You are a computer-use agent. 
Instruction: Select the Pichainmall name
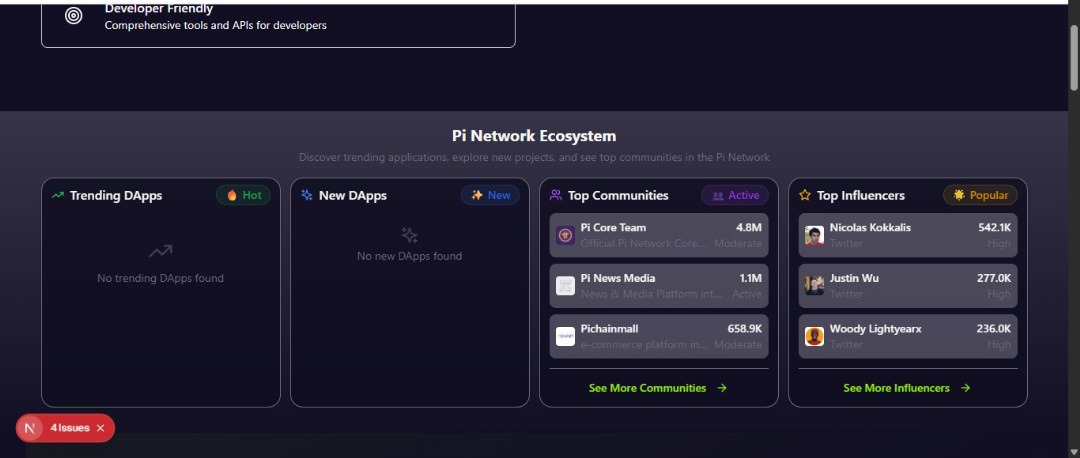610,329
